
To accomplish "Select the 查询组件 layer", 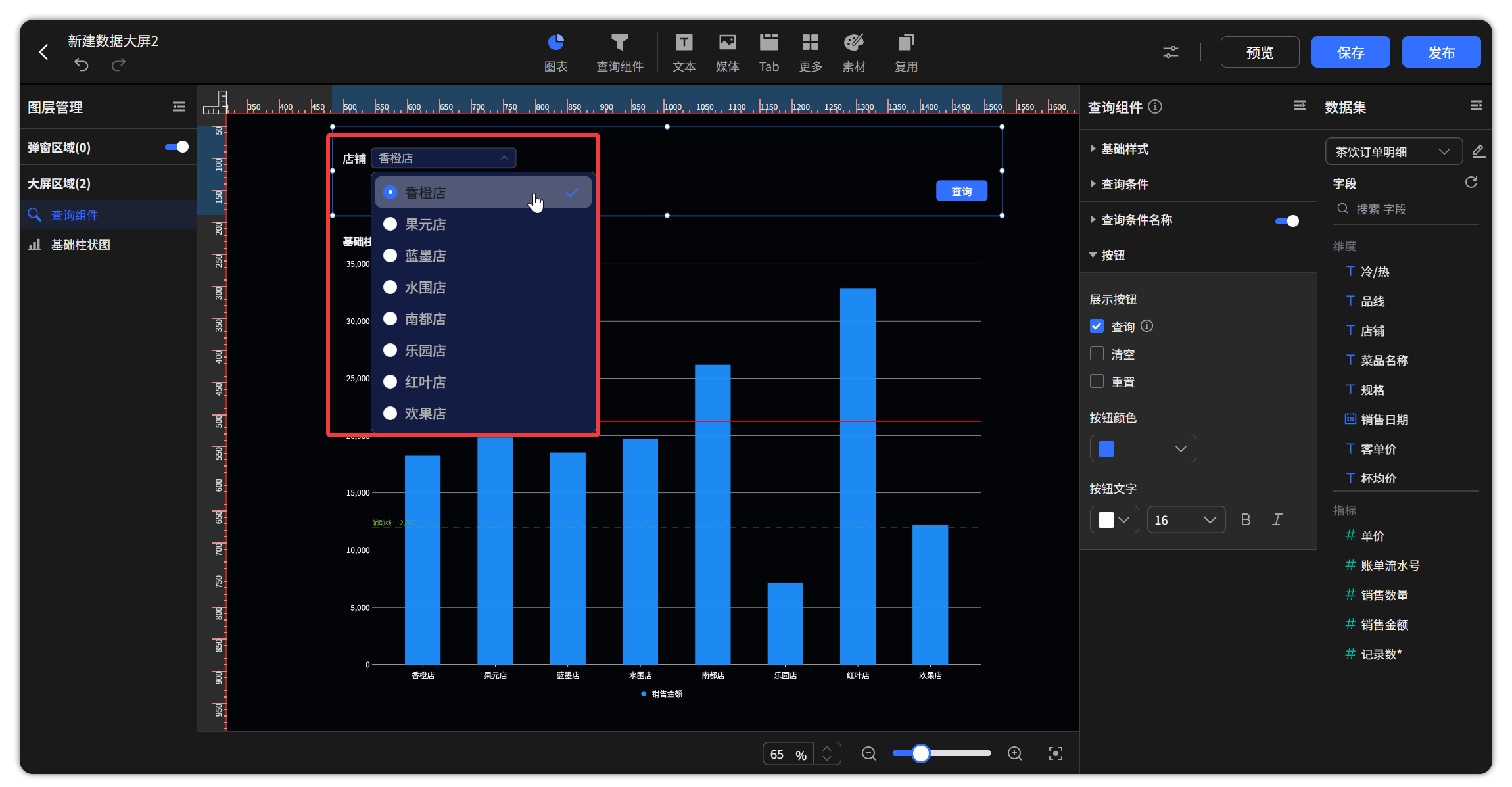I will point(108,215).
